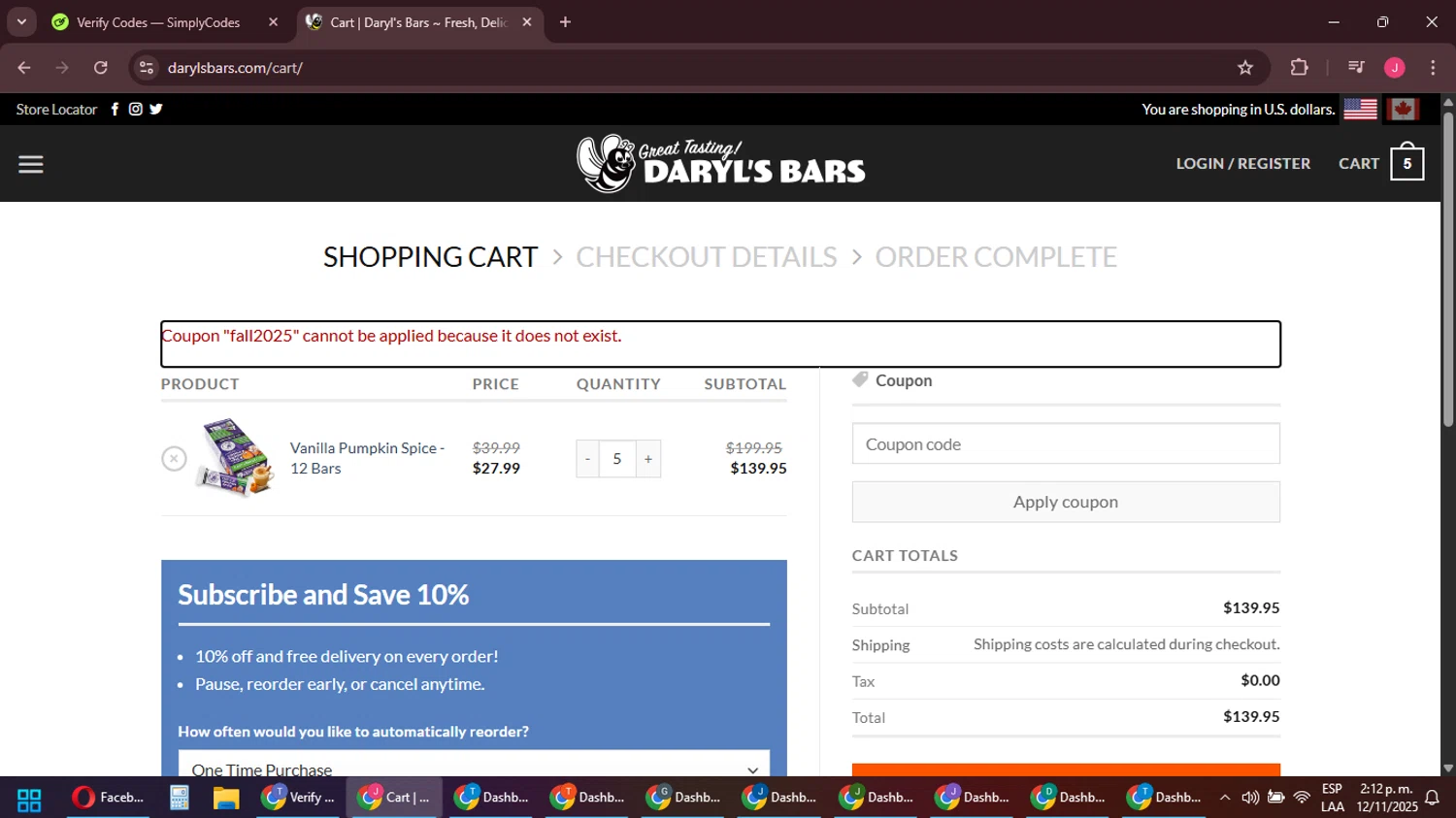Go back to previous page
This screenshot has height=818, width=1456.
pos(24,67)
